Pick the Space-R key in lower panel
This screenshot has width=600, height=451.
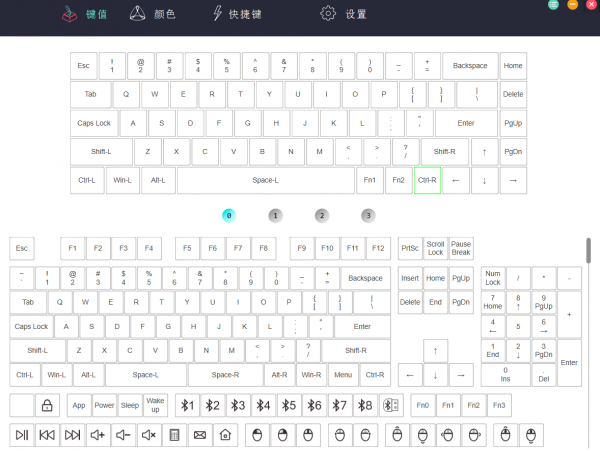225,375
